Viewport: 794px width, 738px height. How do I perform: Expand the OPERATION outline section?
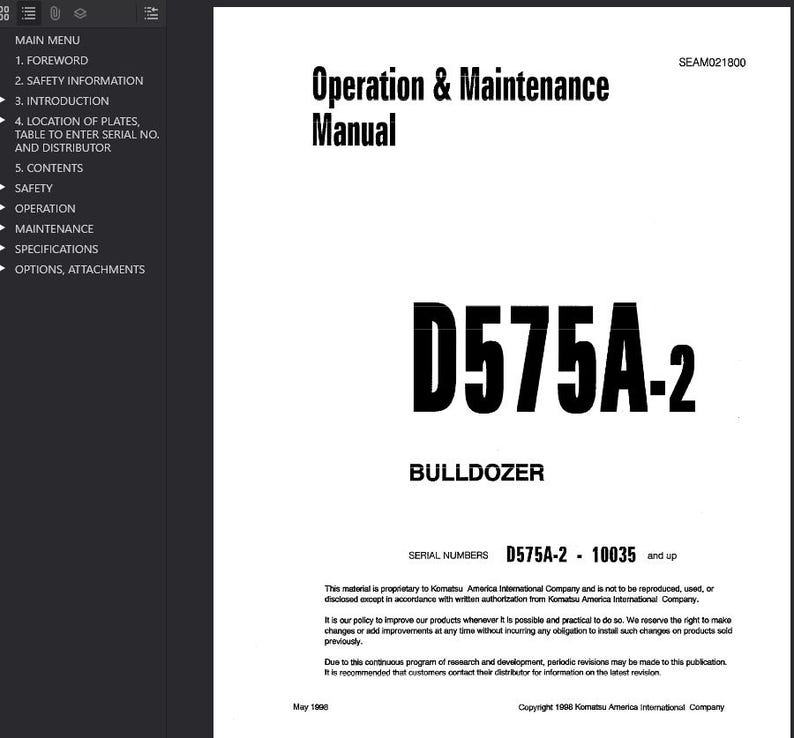click(x=3, y=208)
